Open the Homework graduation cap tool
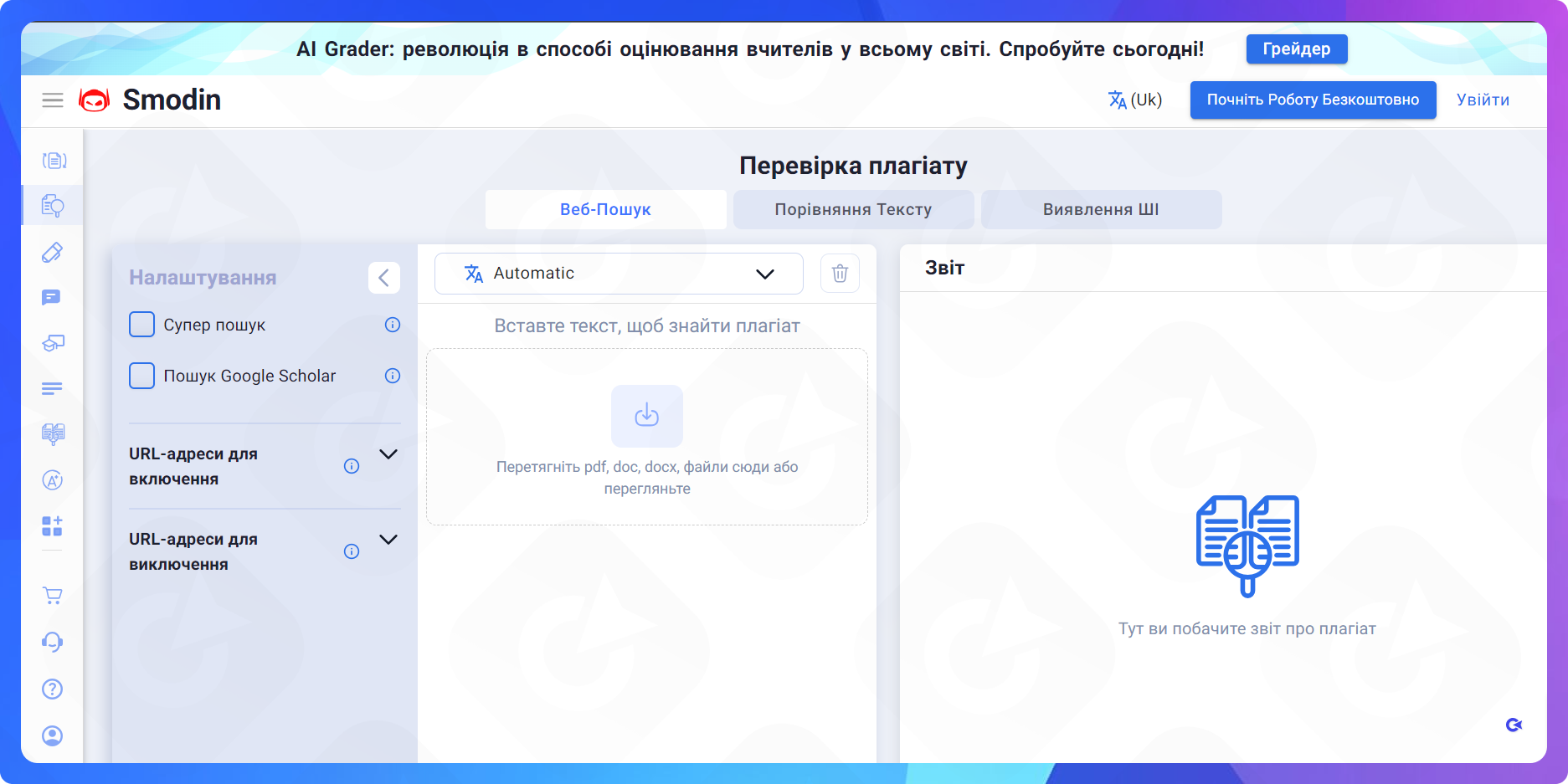1568x784 pixels. click(52, 343)
